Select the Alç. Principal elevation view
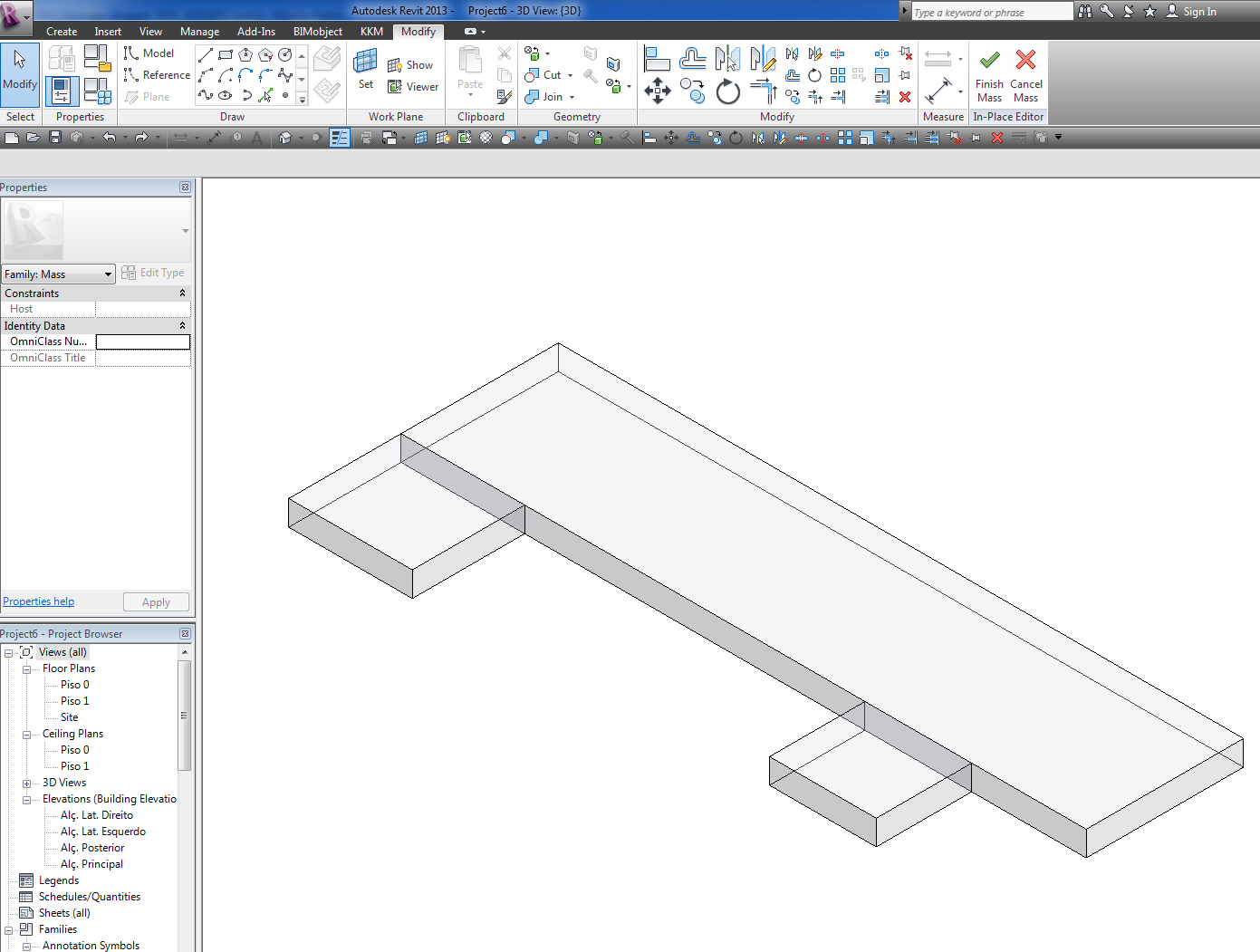This screenshot has height=952, width=1260. click(91, 864)
